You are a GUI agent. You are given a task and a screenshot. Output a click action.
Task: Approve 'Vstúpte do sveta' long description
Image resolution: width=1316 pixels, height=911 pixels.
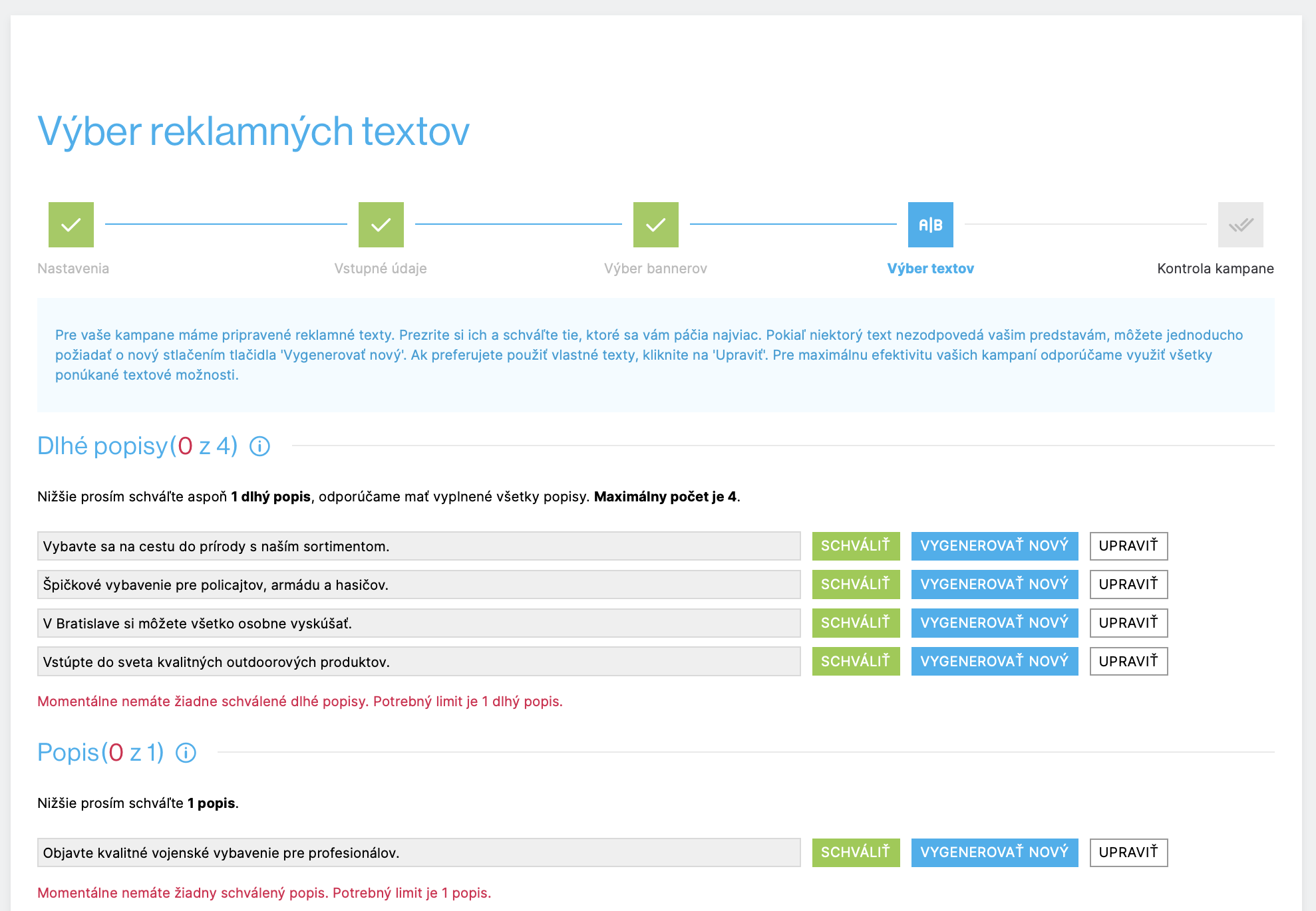[x=856, y=662]
